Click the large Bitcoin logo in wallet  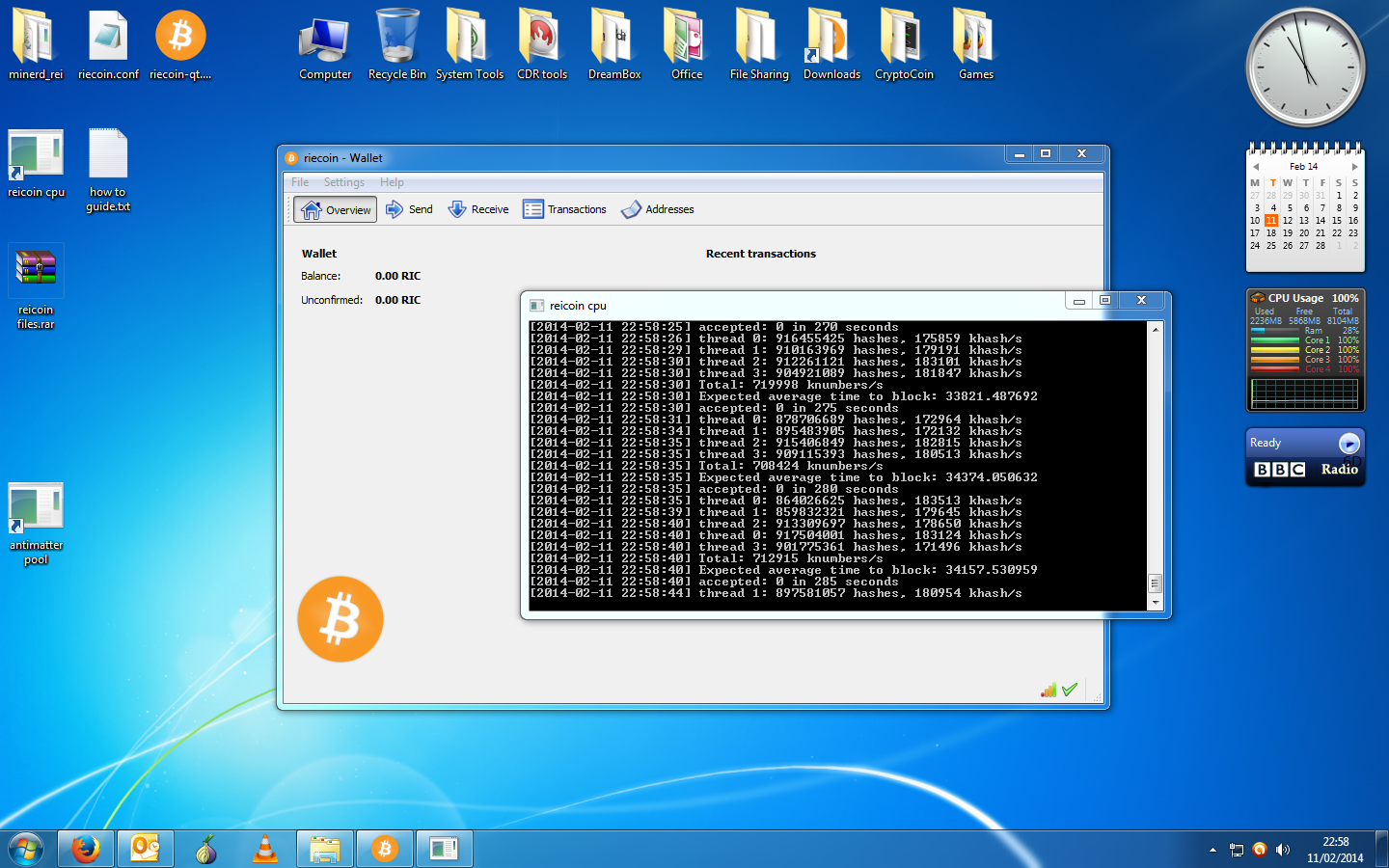(x=340, y=619)
